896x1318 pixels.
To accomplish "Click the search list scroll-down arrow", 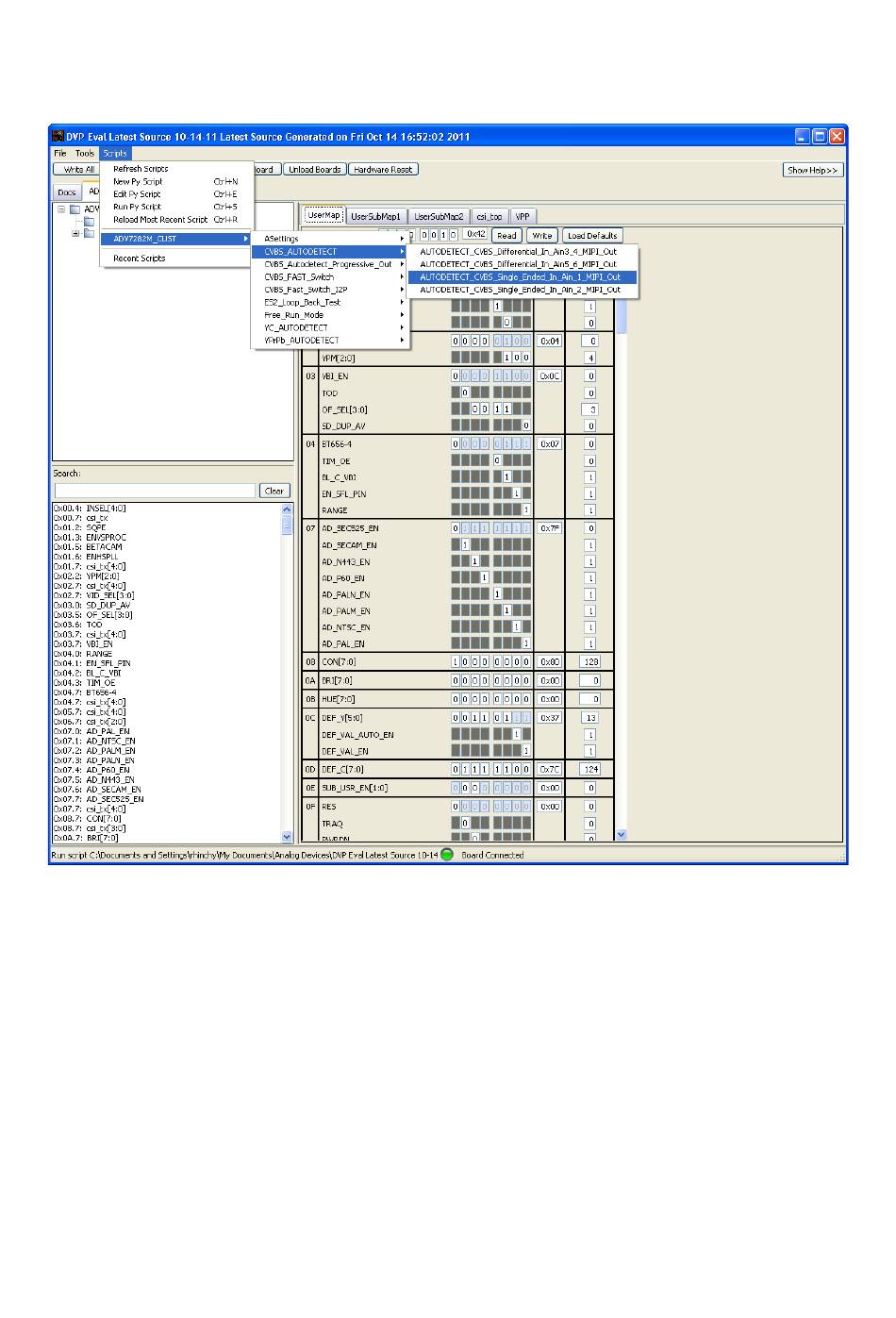I will click(x=288, y=837).
